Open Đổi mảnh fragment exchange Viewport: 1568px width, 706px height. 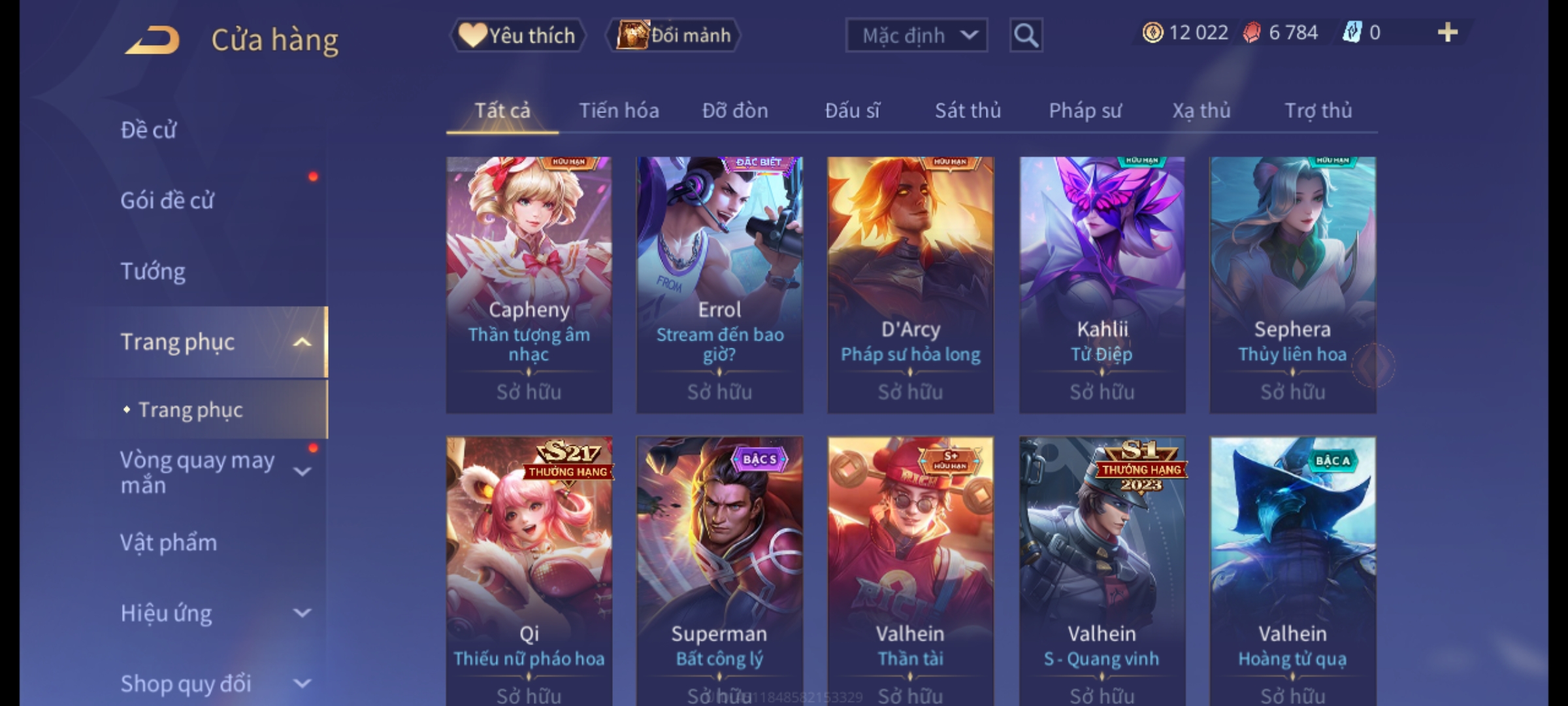pos(674,35)
